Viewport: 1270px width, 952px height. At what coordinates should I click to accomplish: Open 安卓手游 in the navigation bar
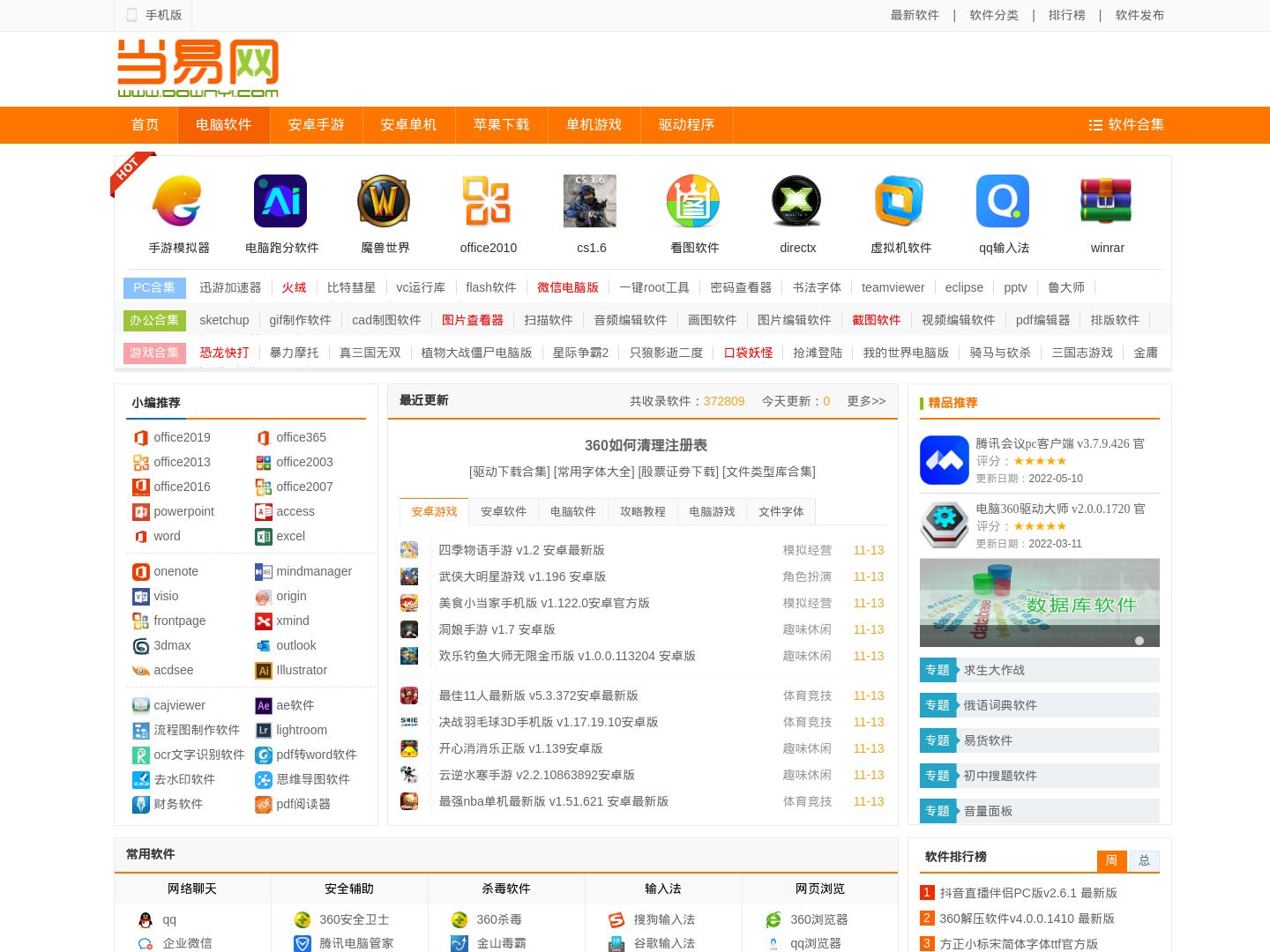316,125
